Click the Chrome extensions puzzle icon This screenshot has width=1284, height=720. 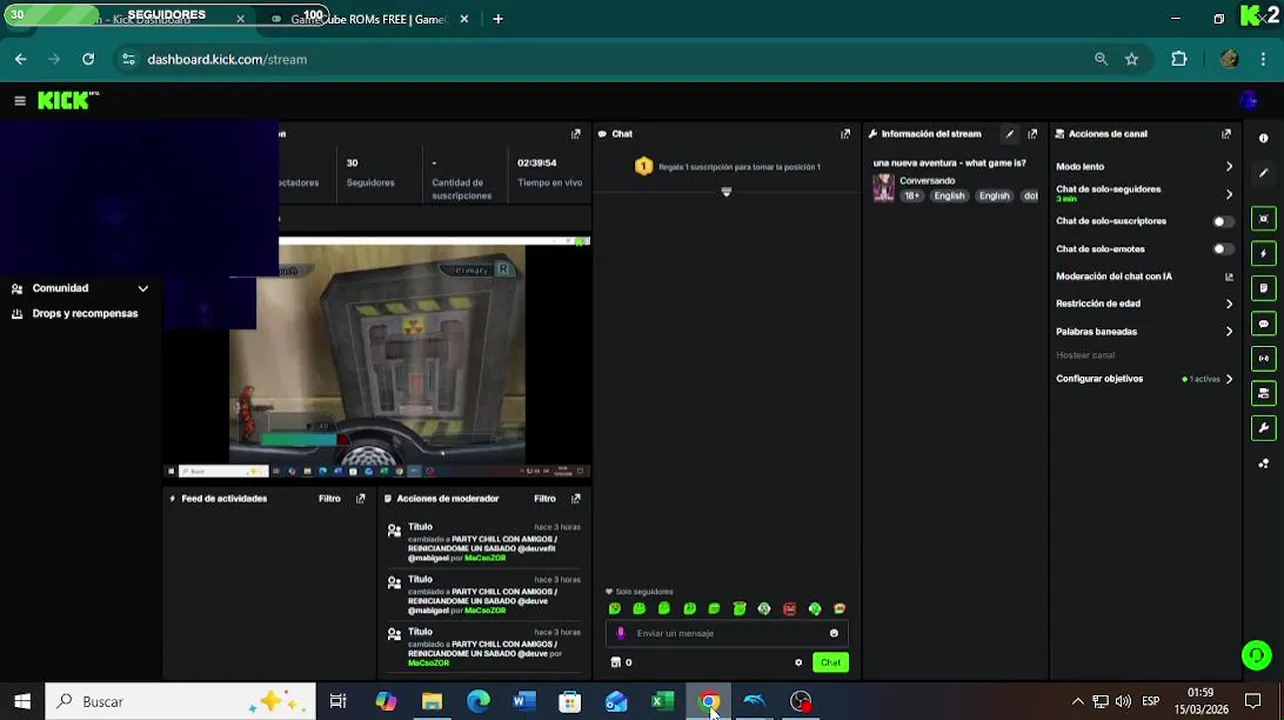(1179, 59)
